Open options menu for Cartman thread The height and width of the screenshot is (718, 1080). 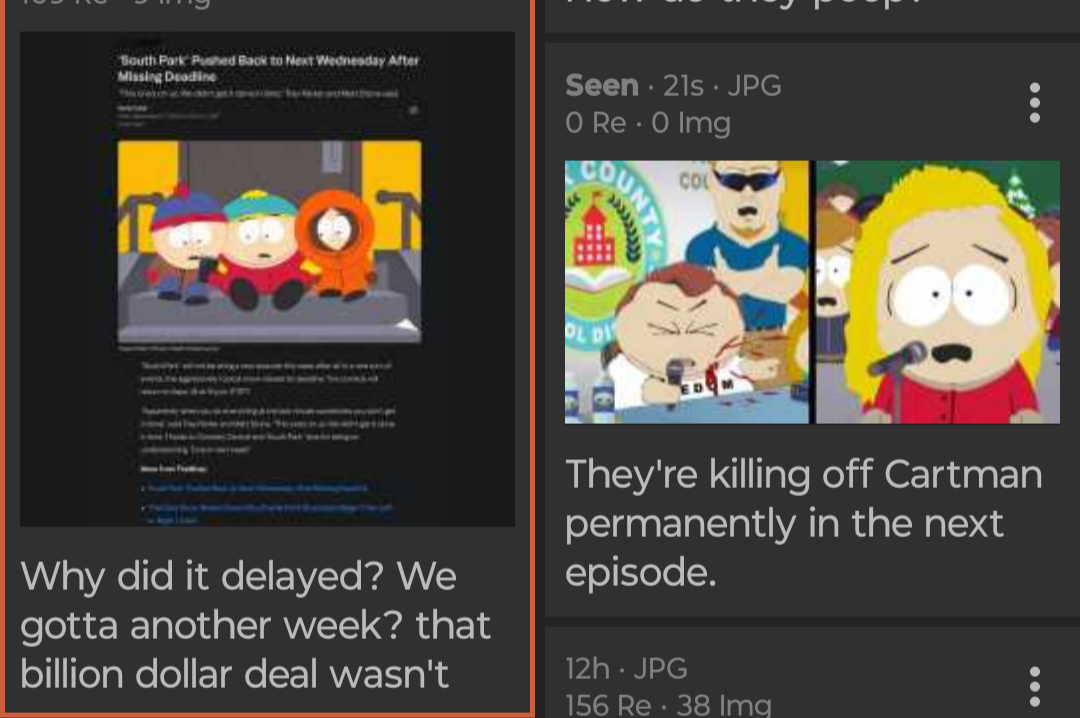[x=1034, y=103]
